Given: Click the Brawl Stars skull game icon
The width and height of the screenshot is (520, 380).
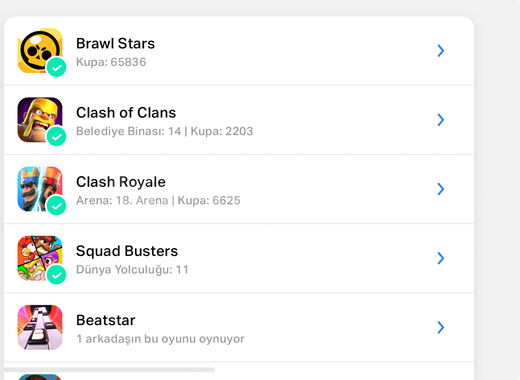Looking at the screenshot, I should coord(40,51).
